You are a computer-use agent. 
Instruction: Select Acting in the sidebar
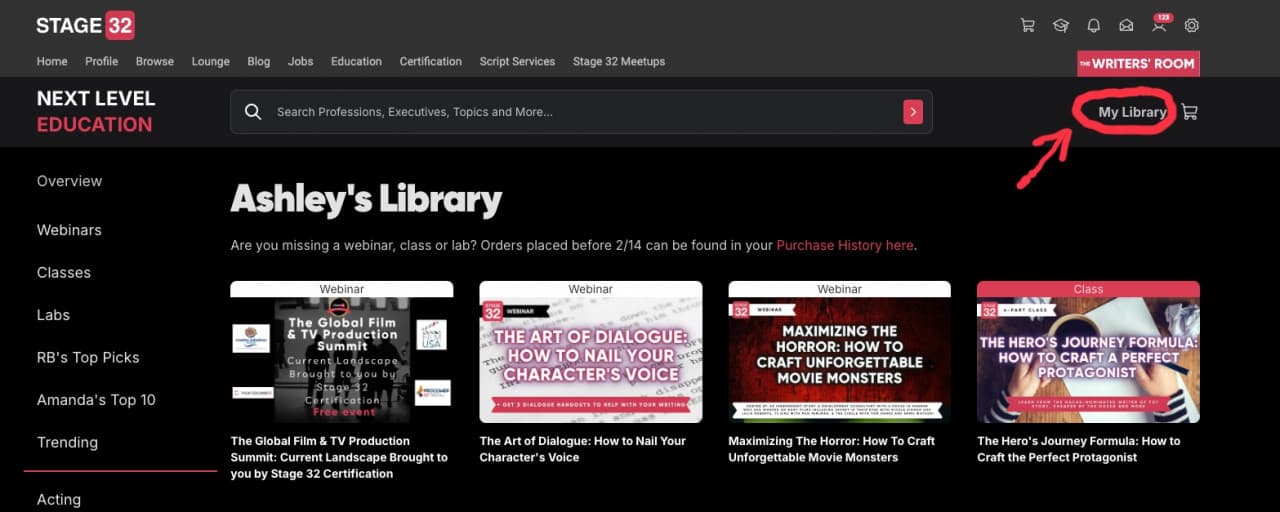[58, 499]
